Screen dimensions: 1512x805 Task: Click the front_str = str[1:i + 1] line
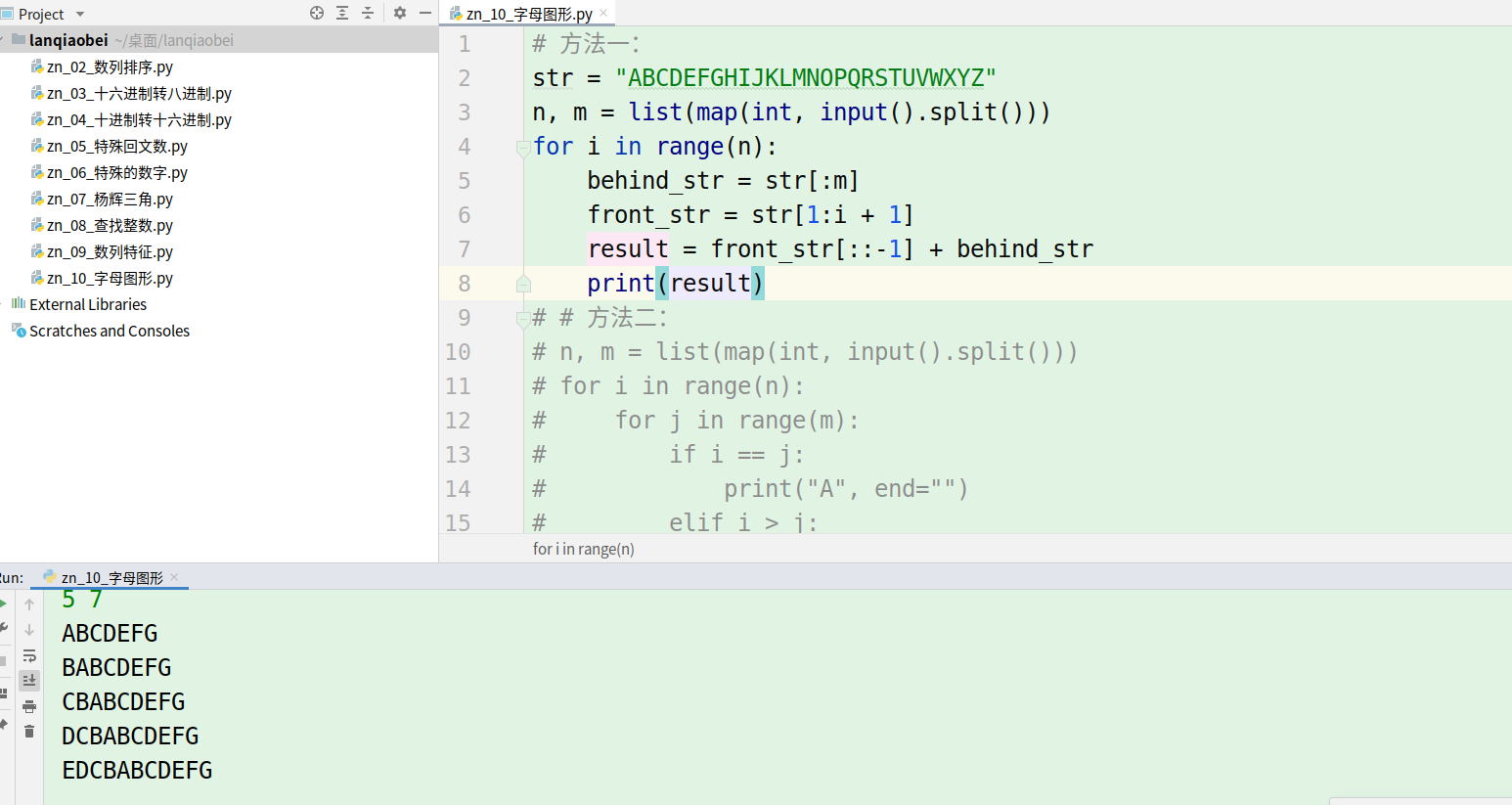coord(750,215)
